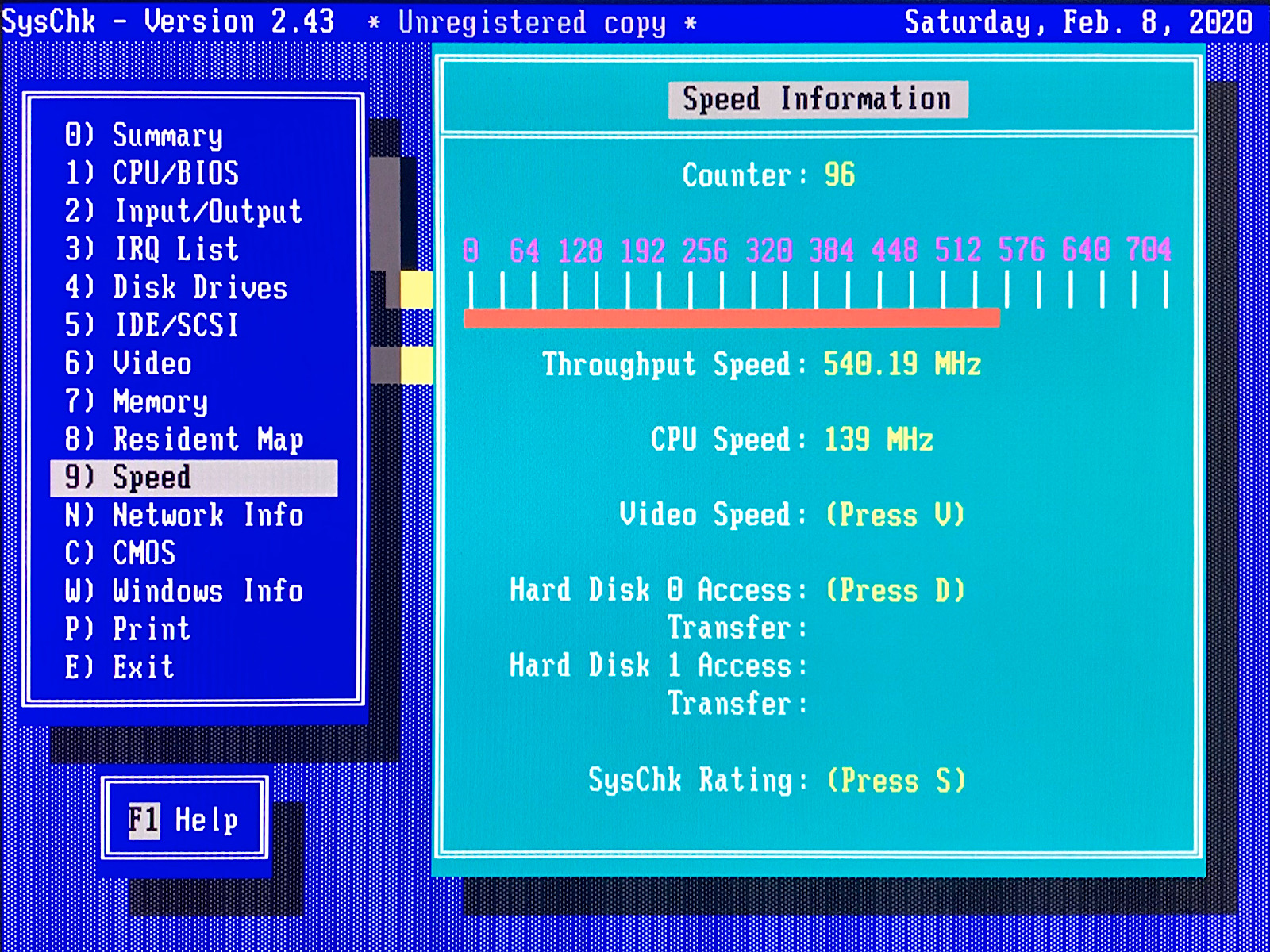This screenshot has height=952, width=1270.
Task: Open the Input/Output option
Action: (183, 211)
